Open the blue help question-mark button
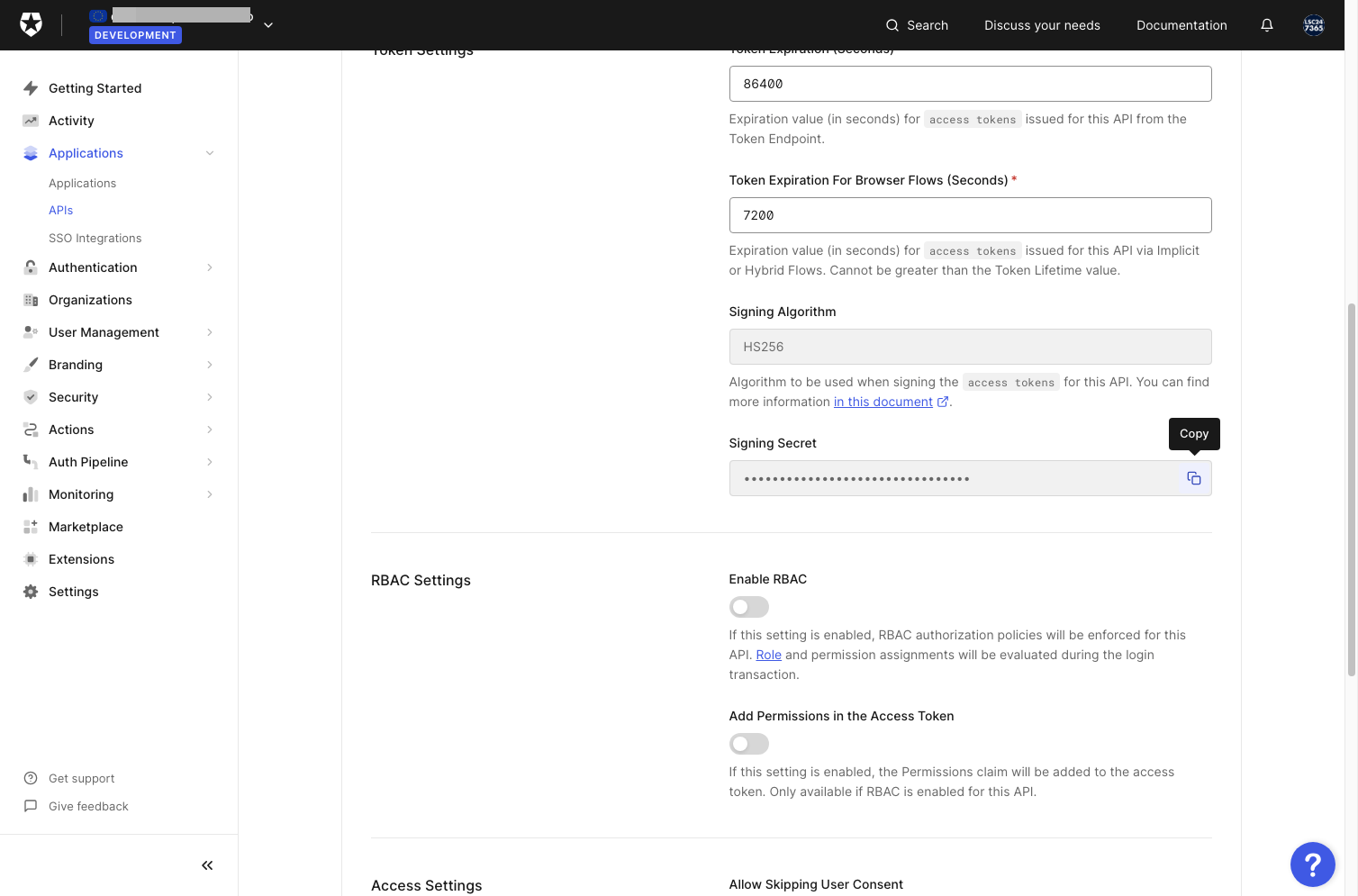 point(1313,864)
